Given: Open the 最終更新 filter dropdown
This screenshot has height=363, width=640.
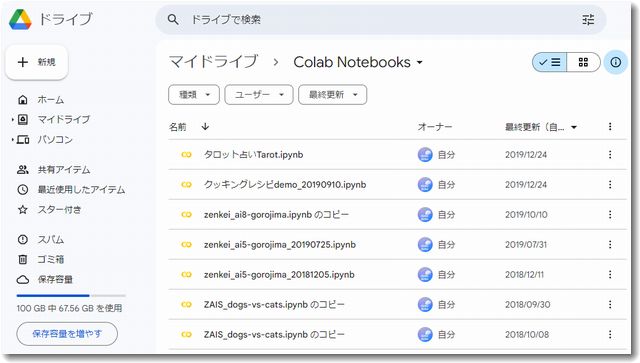Looking at the screenshot, I should [x=333, y=95].
